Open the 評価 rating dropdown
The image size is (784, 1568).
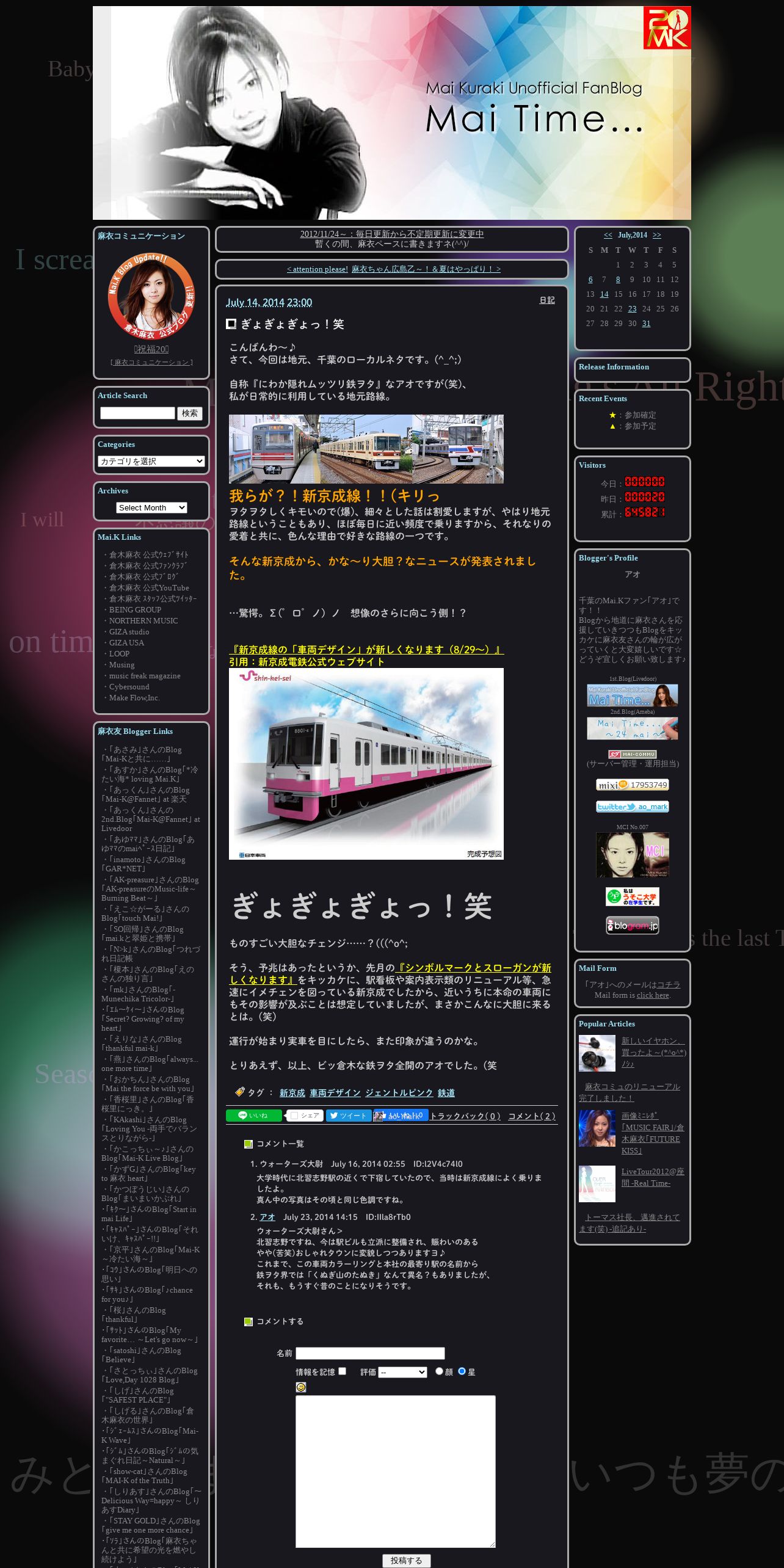click(x=402, y=1372)
